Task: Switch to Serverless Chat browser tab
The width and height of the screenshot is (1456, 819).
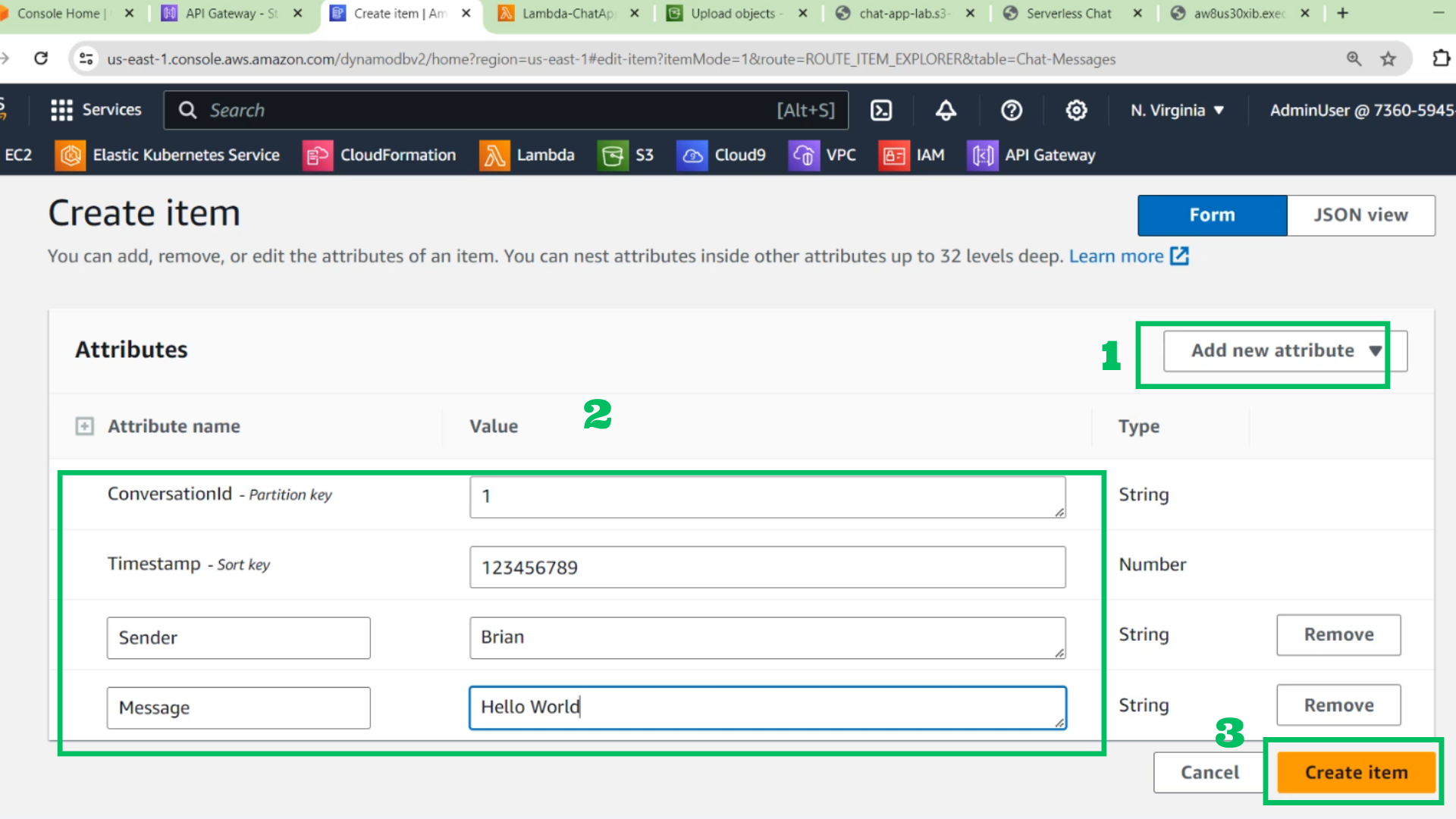Action: coord(1068,14)
